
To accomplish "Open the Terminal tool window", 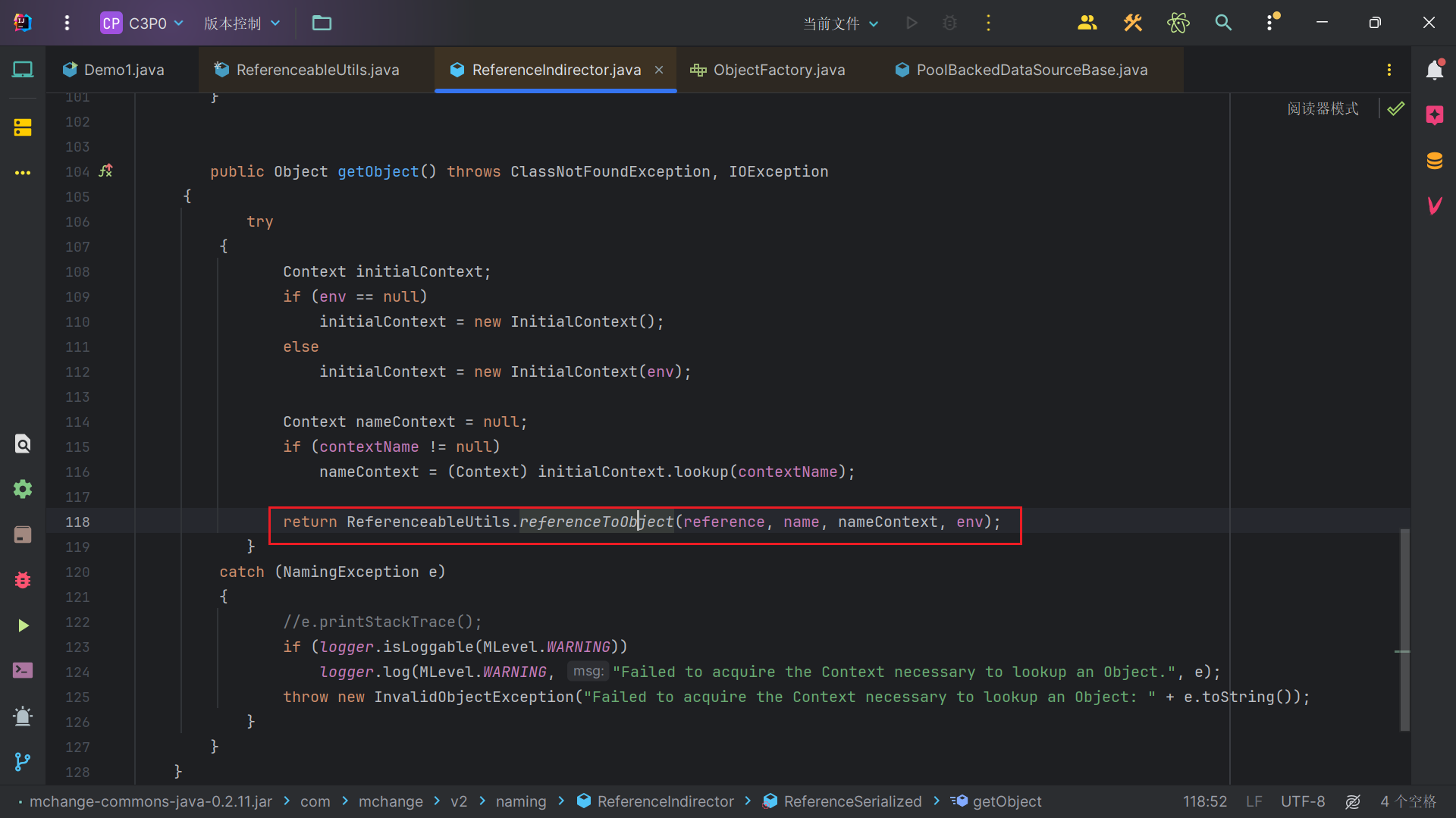I will click(x=23, y=670).
